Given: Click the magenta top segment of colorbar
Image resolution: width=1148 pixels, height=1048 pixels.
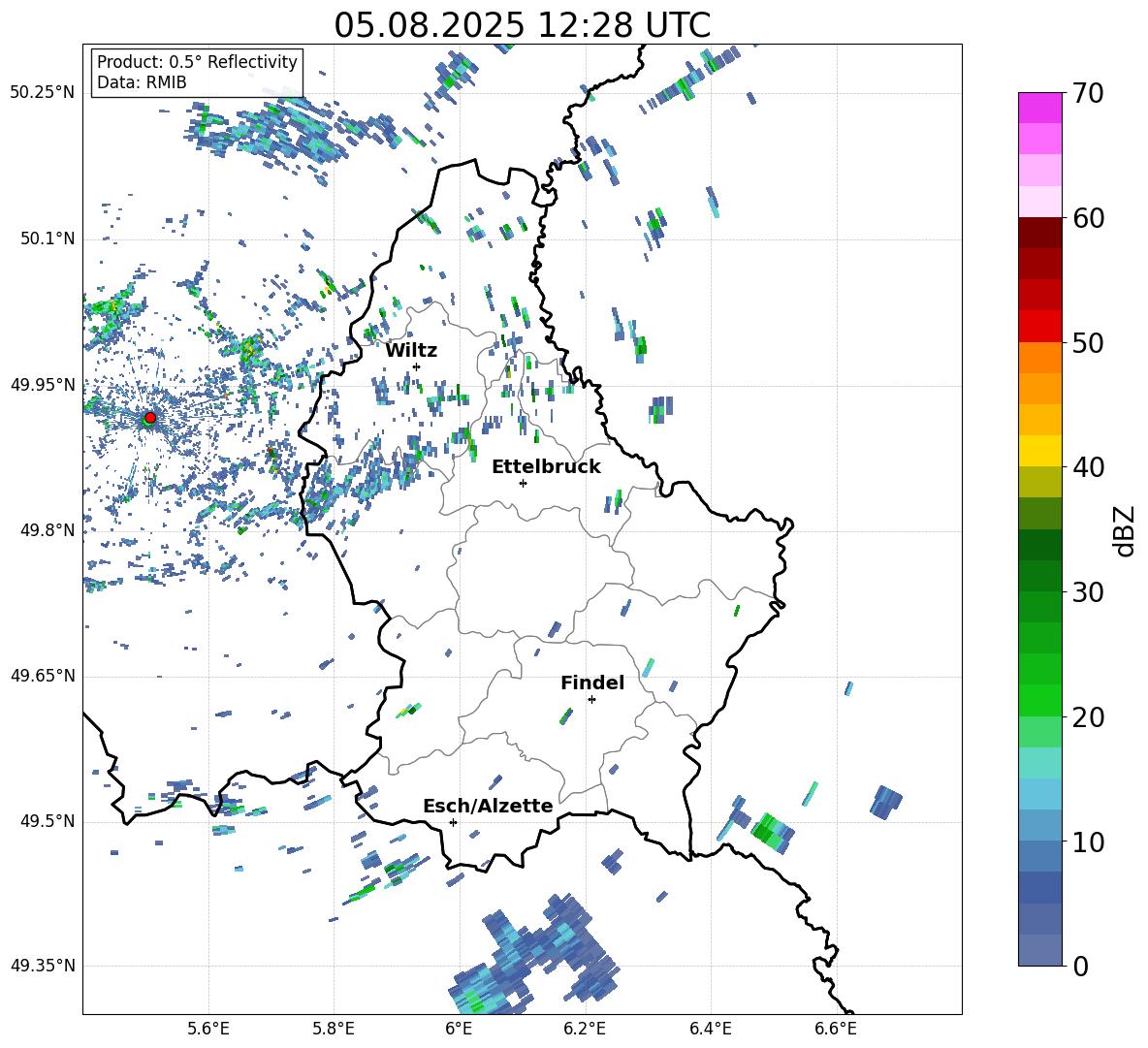Looking at the screenshot, I should click(1040, 109).
